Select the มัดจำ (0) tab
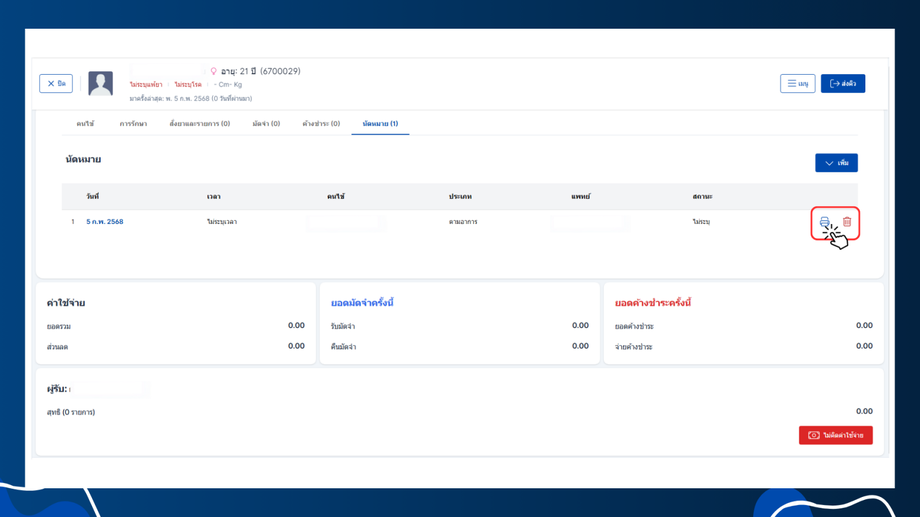Viewport: 920px width, 517px height. (x=266, y=124)
